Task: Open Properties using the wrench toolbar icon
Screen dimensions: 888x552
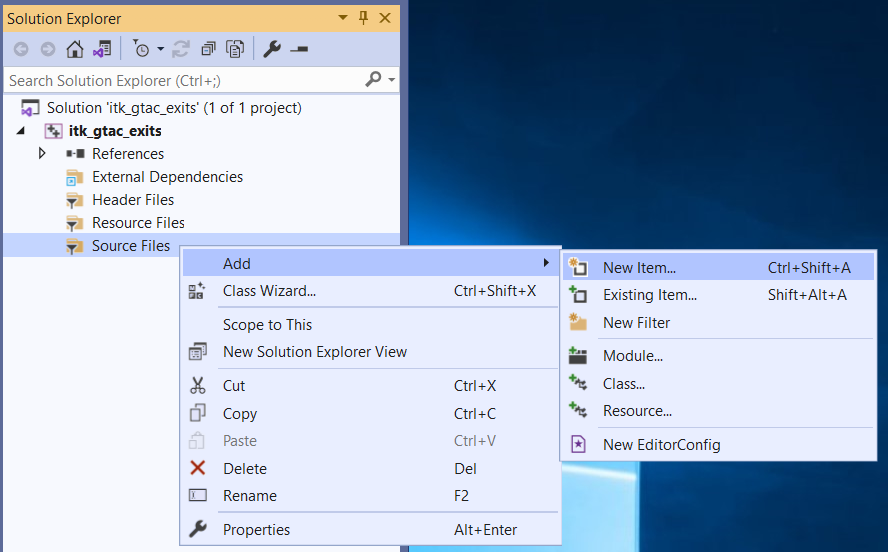Action: point(271,49)
